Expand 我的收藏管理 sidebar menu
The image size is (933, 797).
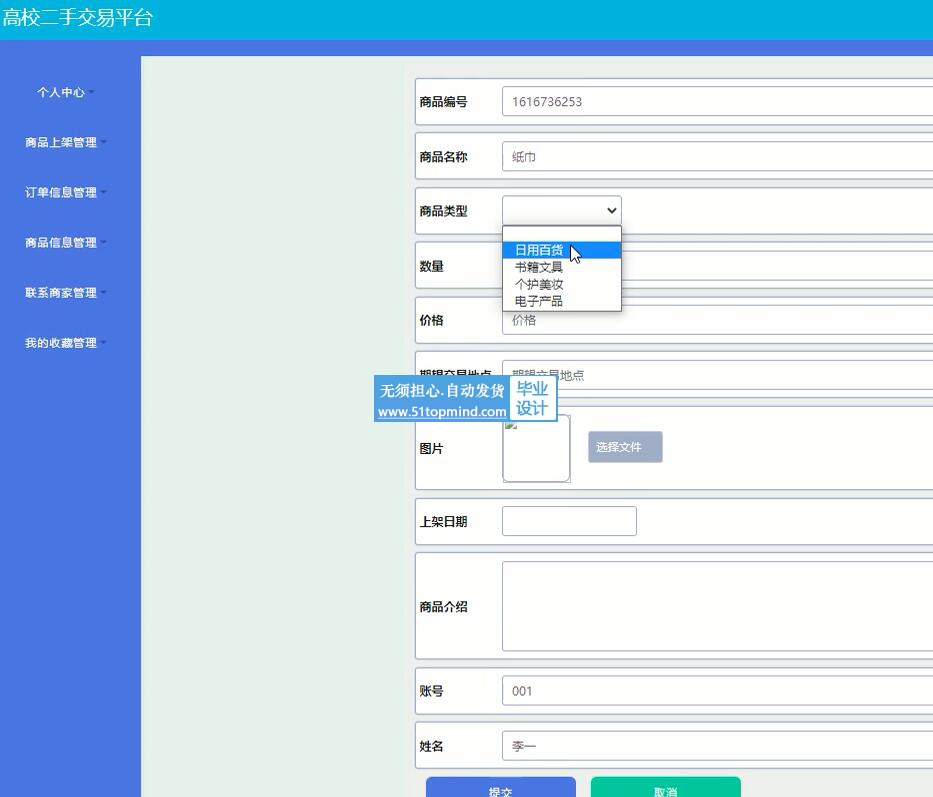pos(65,343)
